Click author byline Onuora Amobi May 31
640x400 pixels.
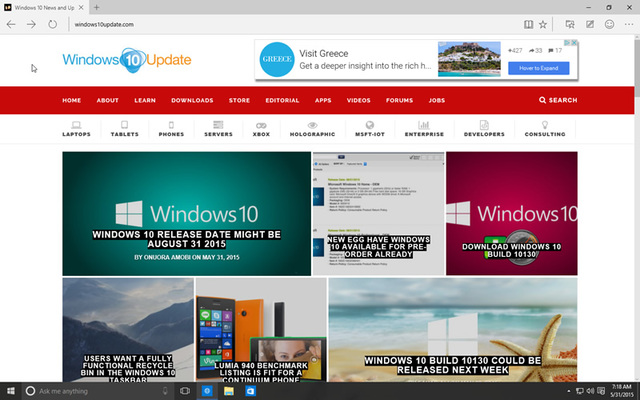(187, 258)
